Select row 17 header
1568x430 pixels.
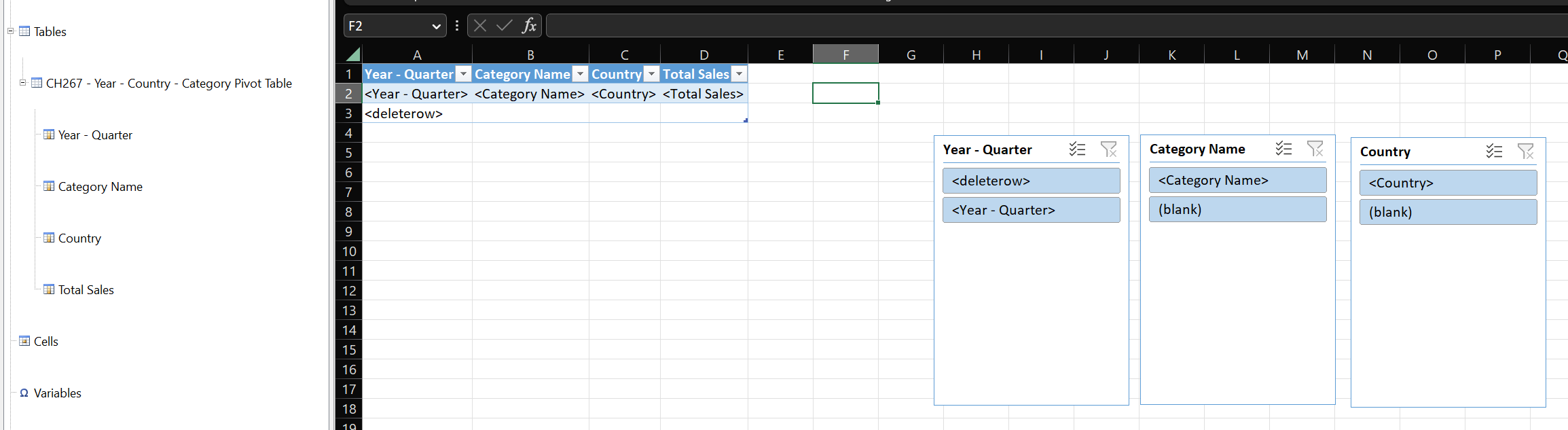(x=348, y=389)
